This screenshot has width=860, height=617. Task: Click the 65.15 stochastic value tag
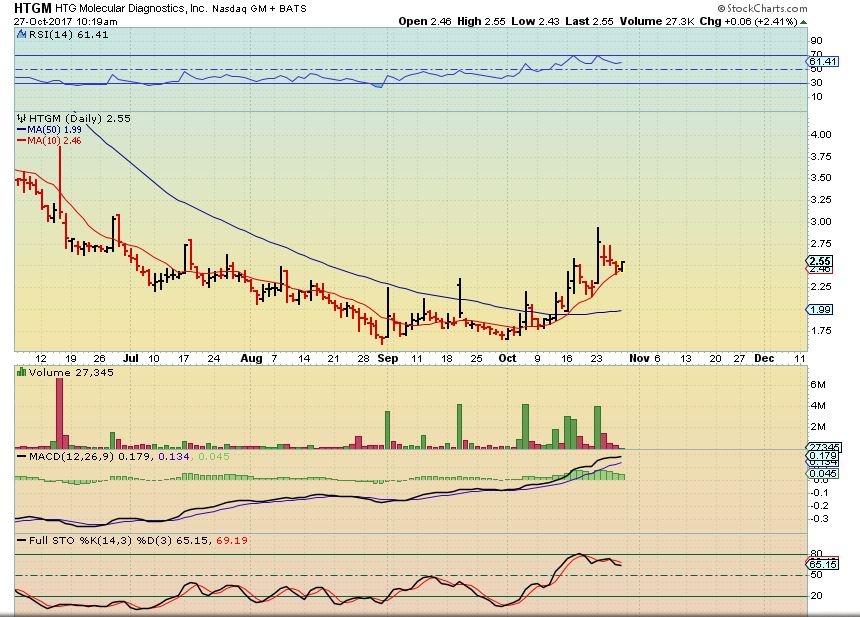coord(819,565)
